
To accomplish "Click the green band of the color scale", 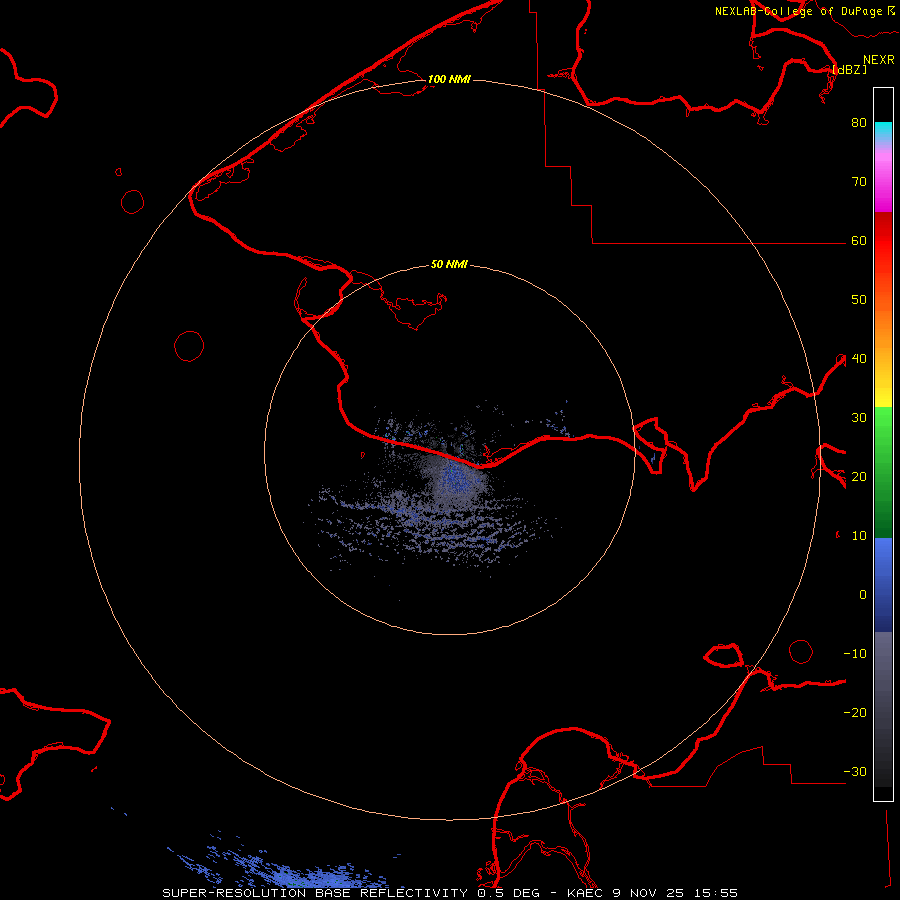I will pos(883,472).
